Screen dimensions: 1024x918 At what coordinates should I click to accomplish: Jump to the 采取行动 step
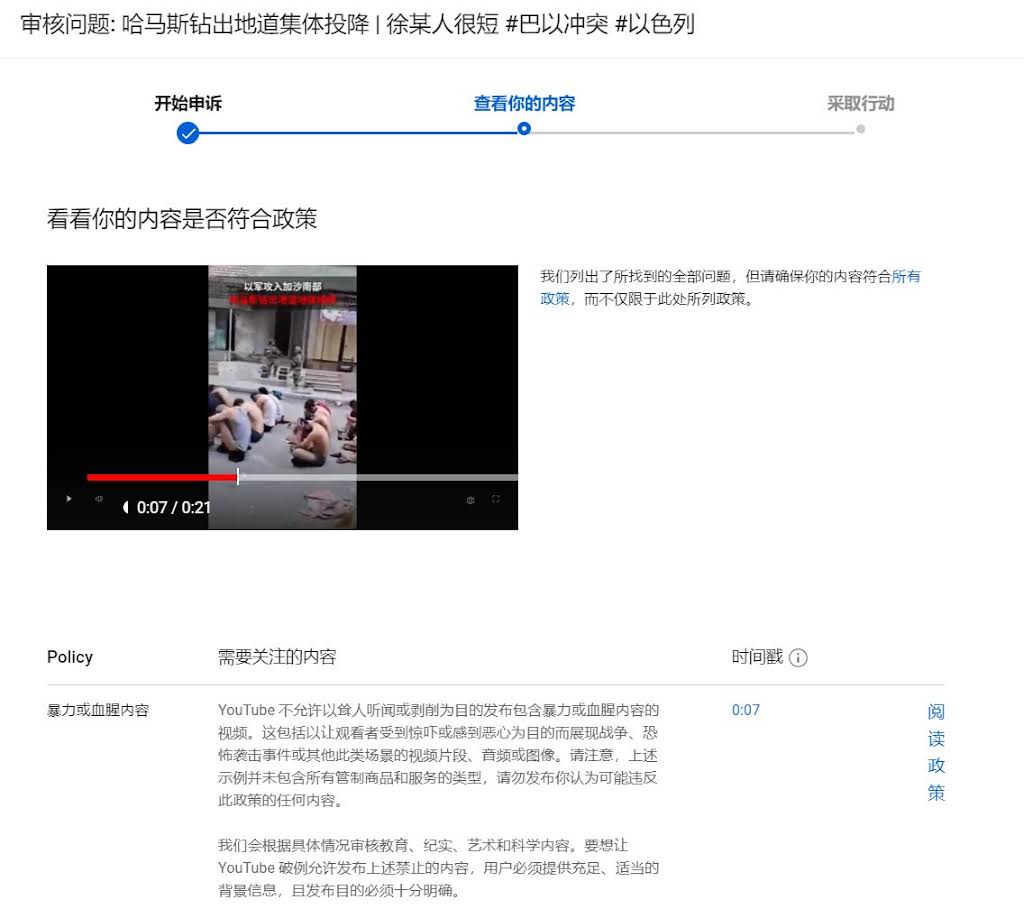(860, 103)
